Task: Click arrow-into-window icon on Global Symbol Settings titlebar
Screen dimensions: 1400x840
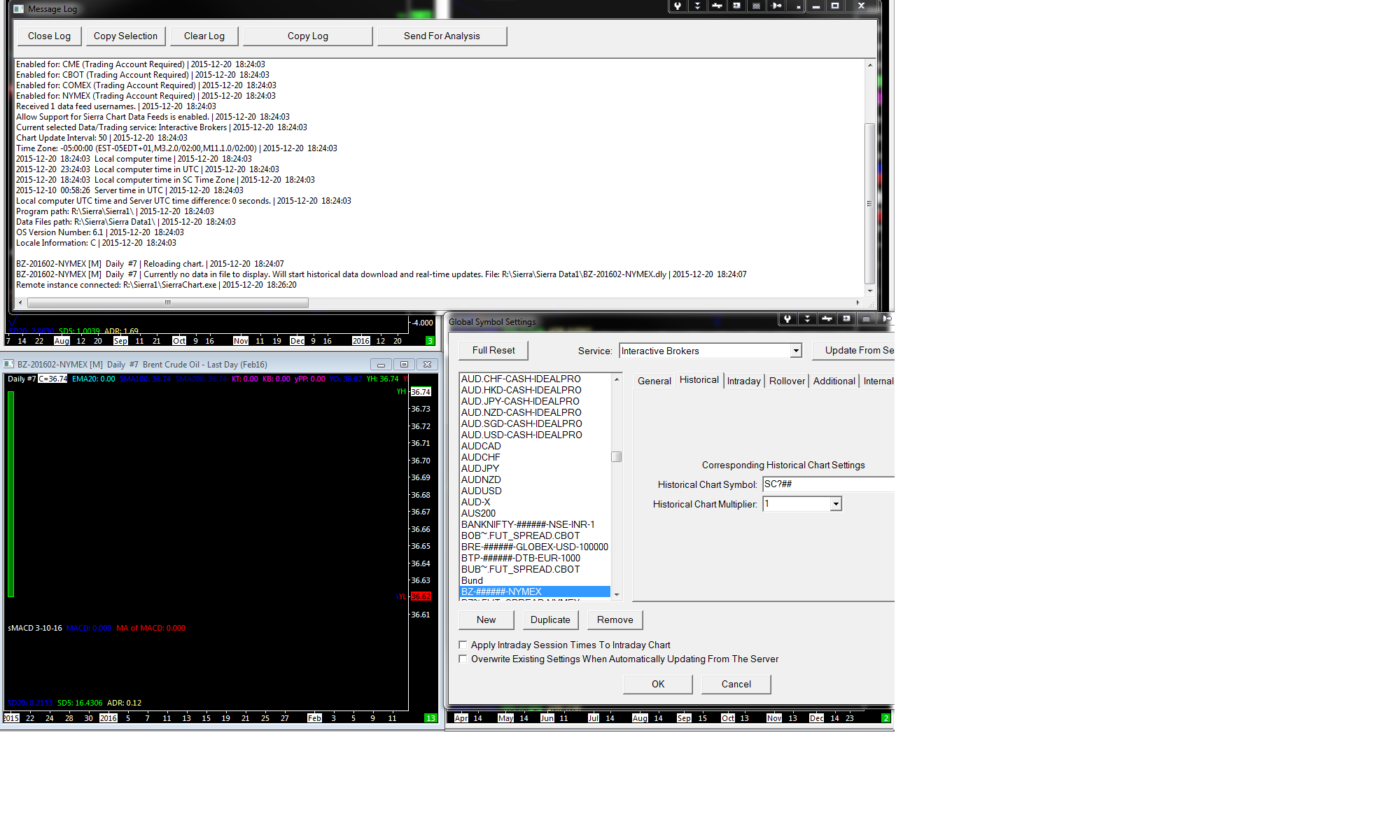Action: pos(847,318)
